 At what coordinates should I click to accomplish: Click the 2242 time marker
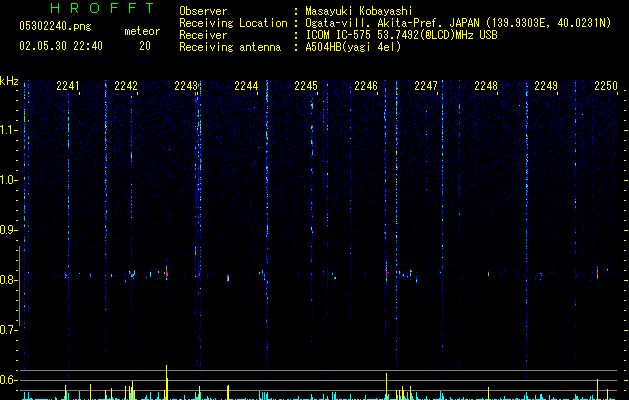point(126,86)
